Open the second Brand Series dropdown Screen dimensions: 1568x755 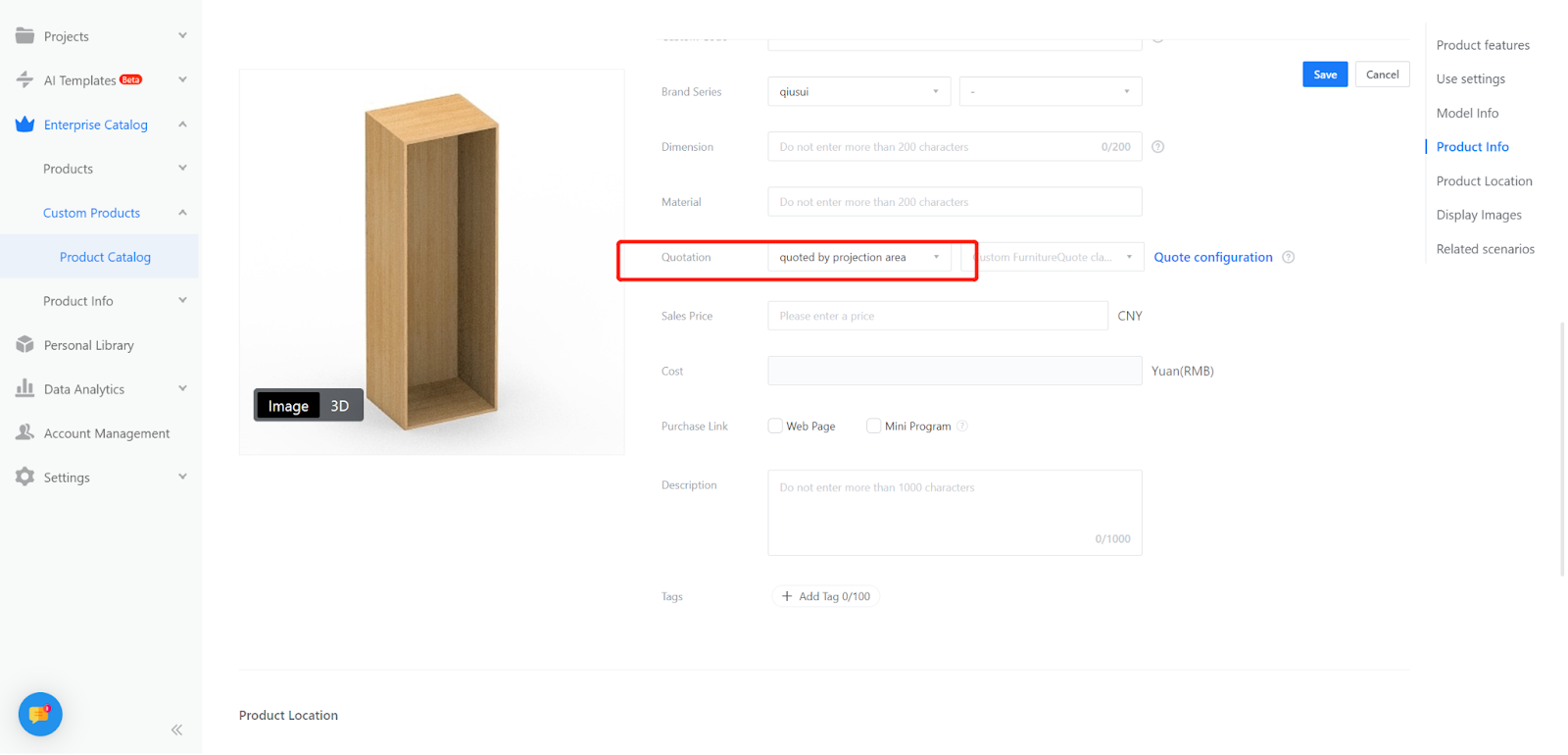(1051, 91)
